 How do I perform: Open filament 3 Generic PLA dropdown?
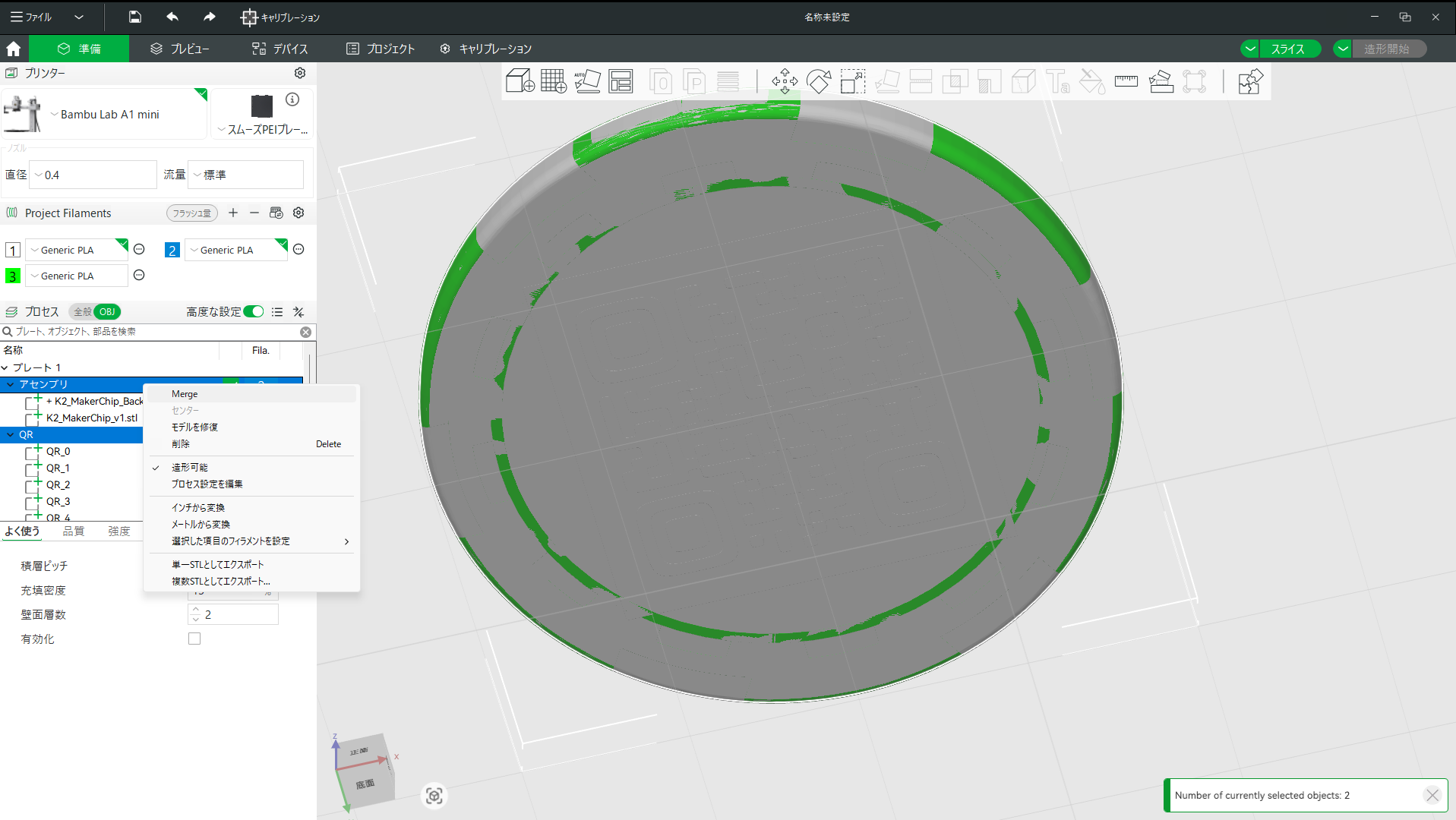pyautogui.click(x=76, y=276)
